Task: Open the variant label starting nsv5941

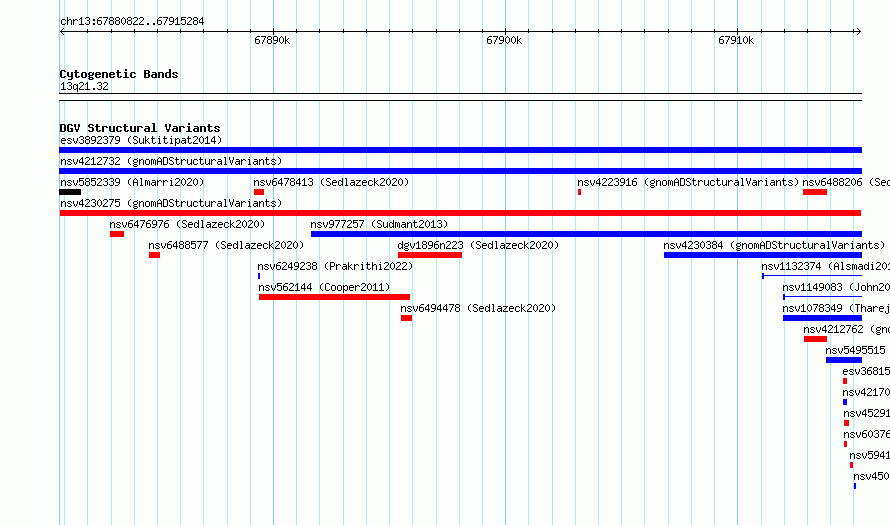Action: (870, 455)
